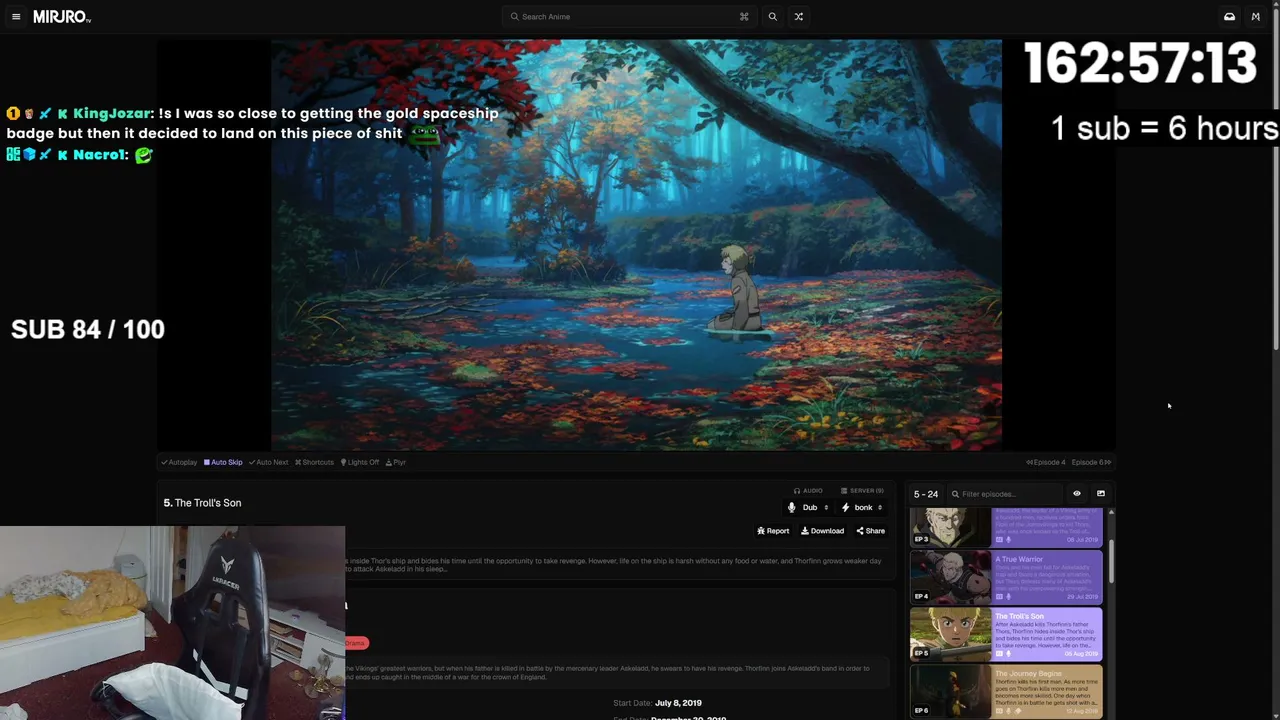Open the Dub audio dropdown

point(808,508)
